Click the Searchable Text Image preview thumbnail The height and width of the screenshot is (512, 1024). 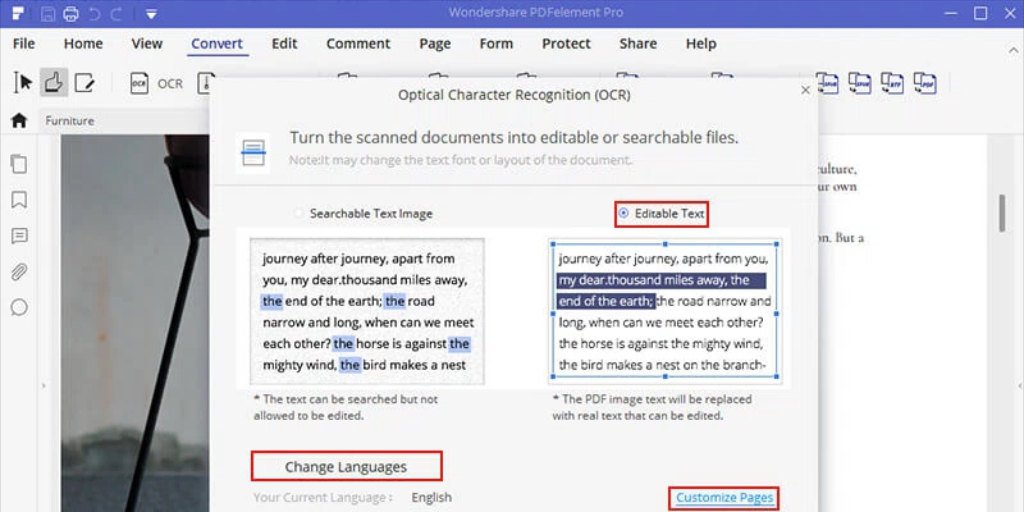(x=367, y=311)
